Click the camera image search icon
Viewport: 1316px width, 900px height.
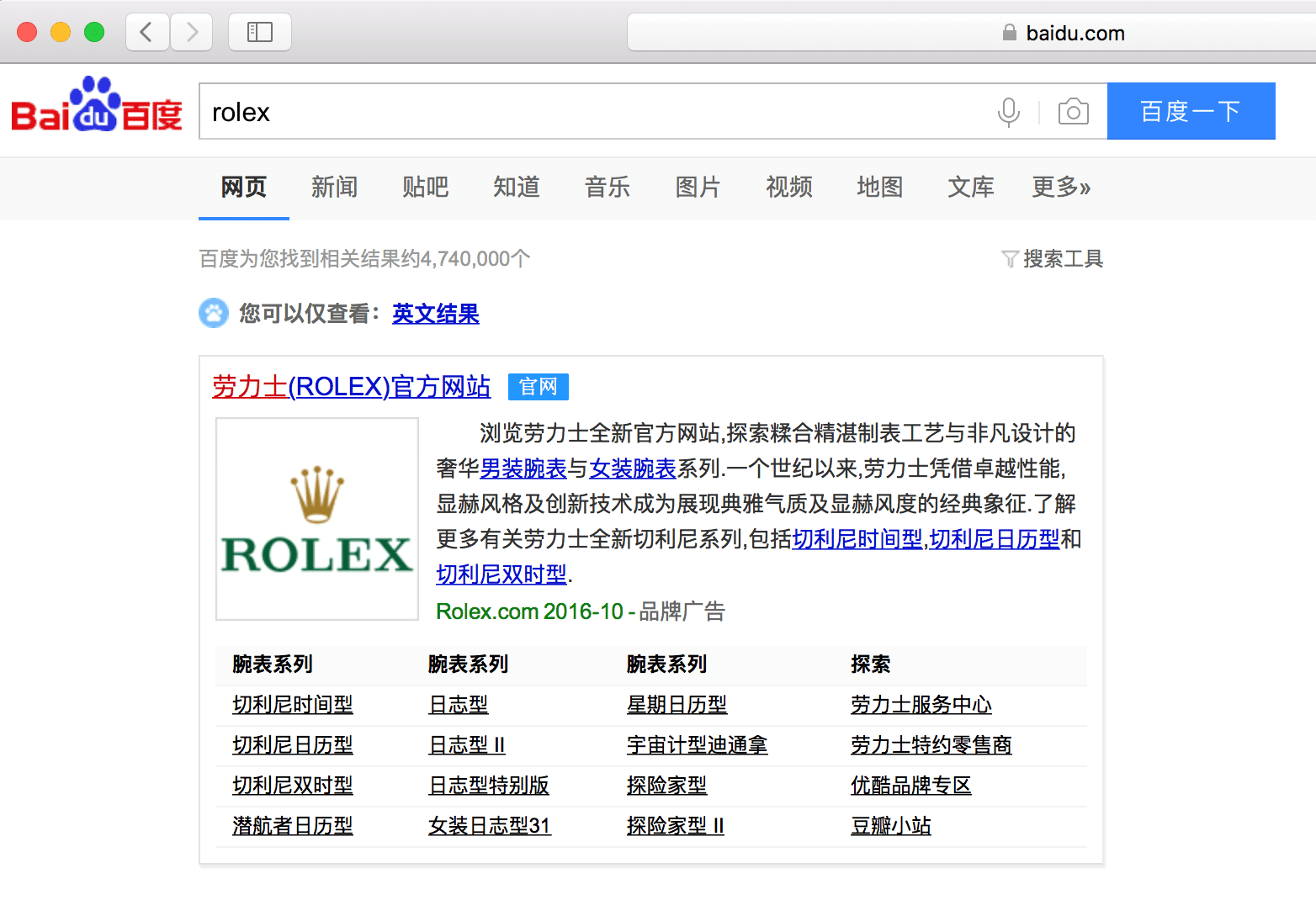coord(1073,112)
